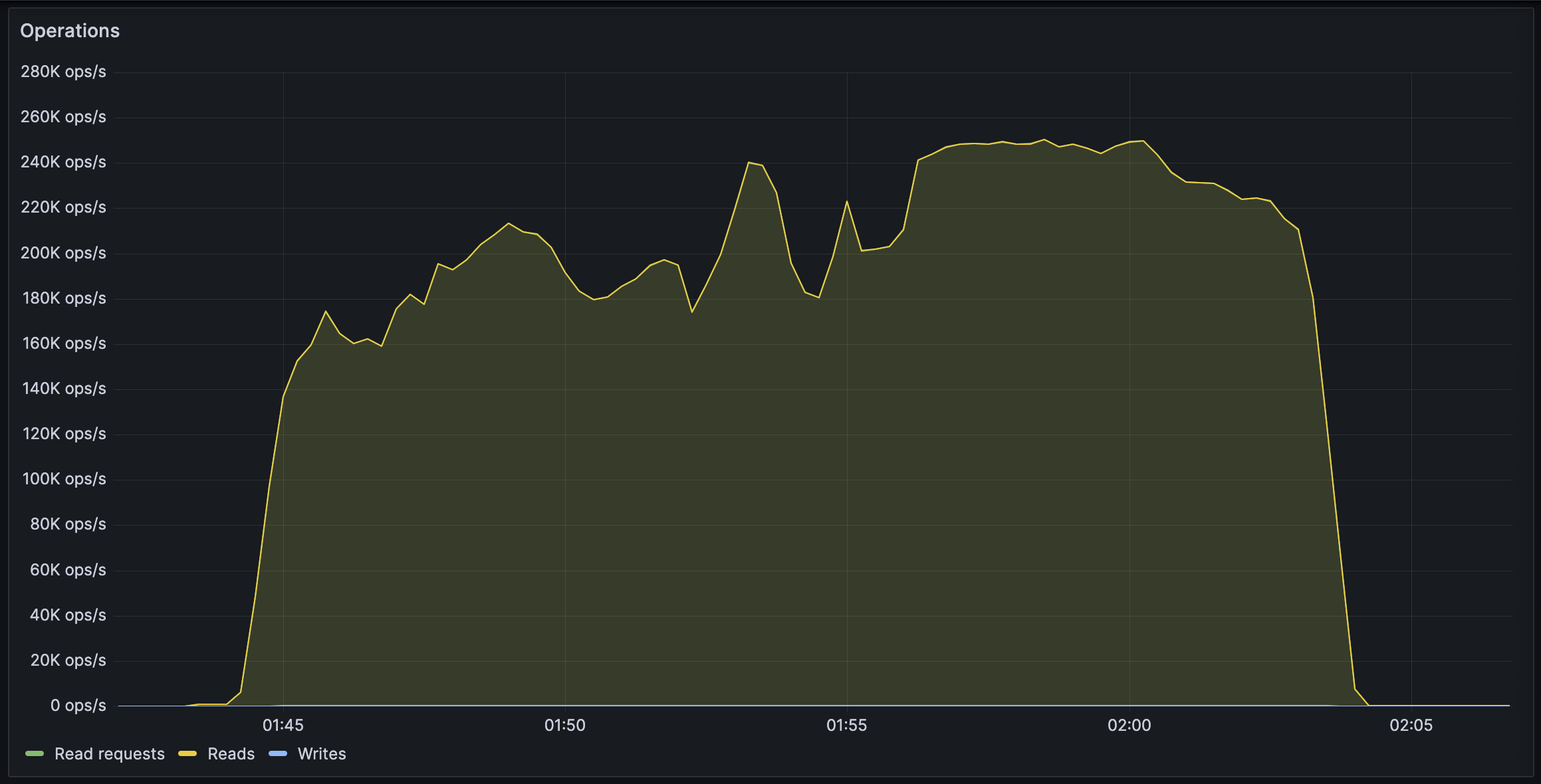Click the 0 ops/s axis label

78,706
